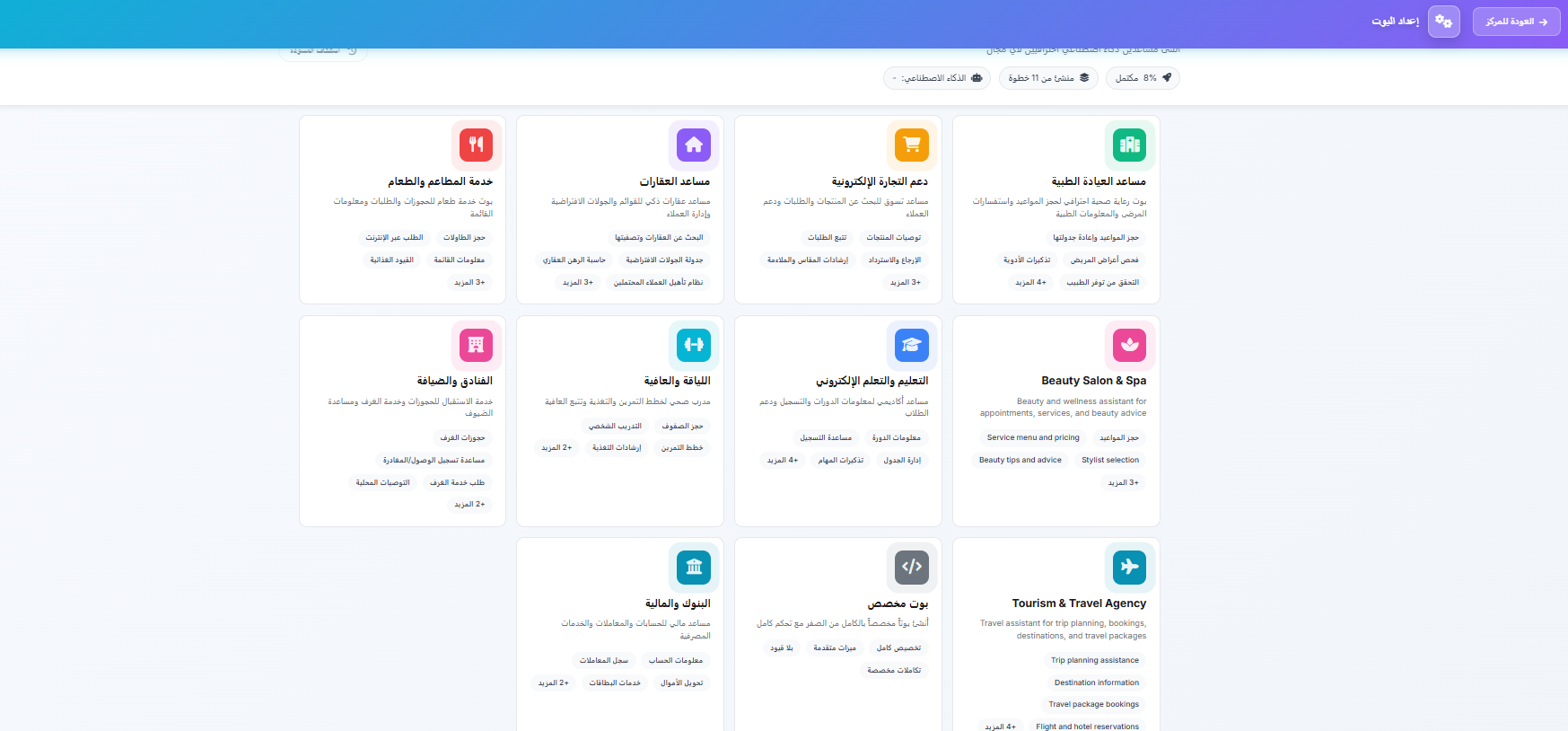1568x731 pixels.
Task: Choose the real estate home icon
Action: pos(694,145)
